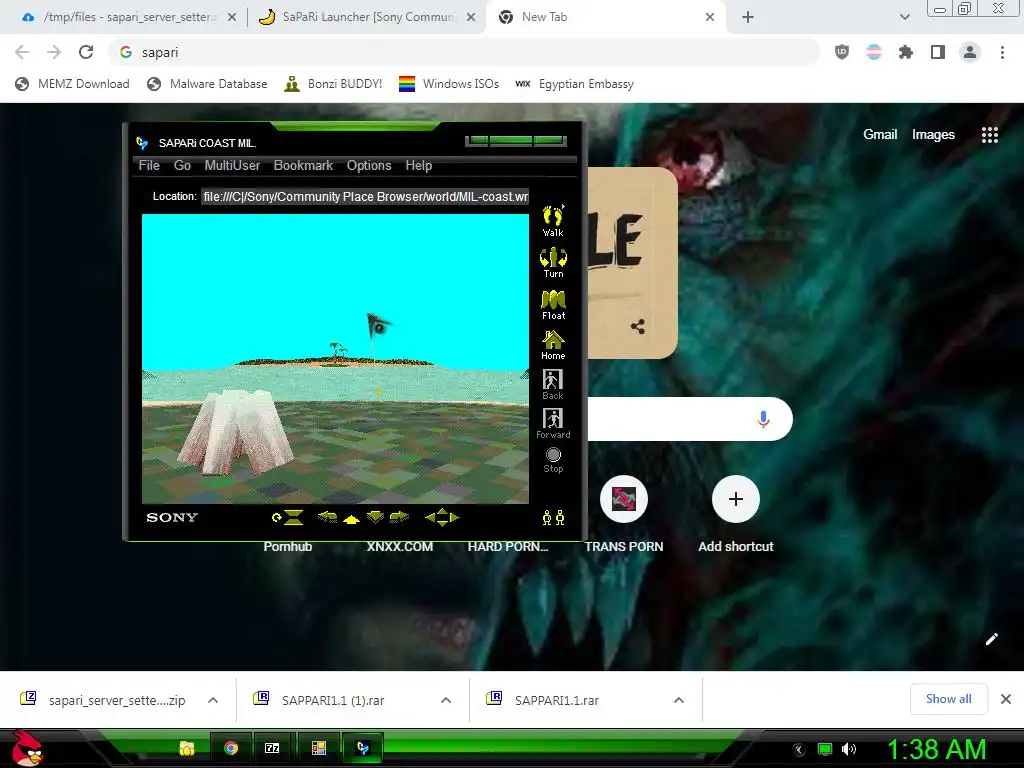Switch to the SaPaRi Launcher tab
The image size is (1024, 768).
[367, 17]
